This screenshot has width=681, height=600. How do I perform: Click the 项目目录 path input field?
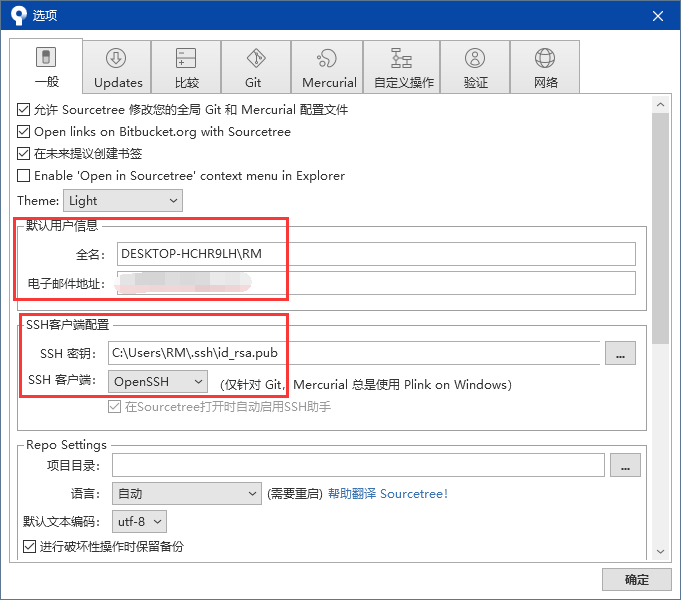coord(358,465)
